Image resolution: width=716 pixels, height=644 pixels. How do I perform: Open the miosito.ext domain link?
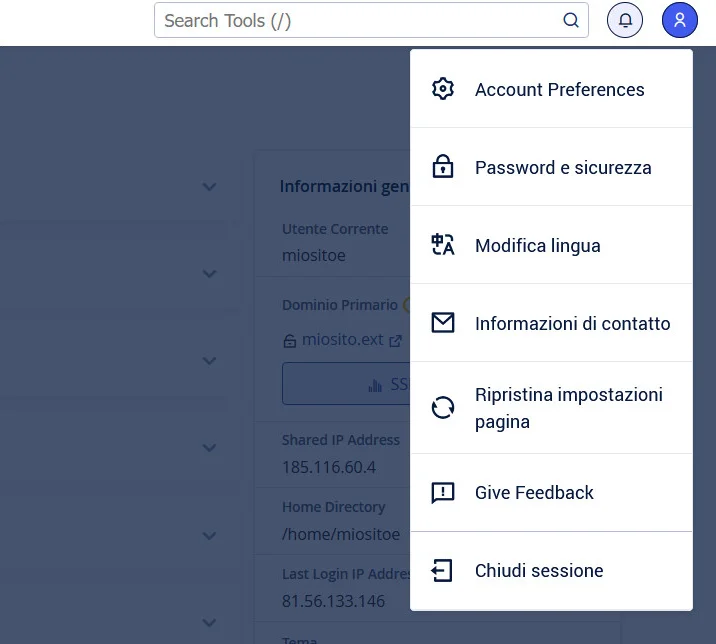342,340
